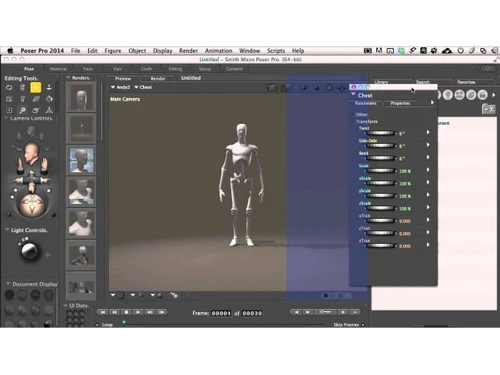
Task: Click the camera rotation trackball sphere
Action: pos(32,205)
